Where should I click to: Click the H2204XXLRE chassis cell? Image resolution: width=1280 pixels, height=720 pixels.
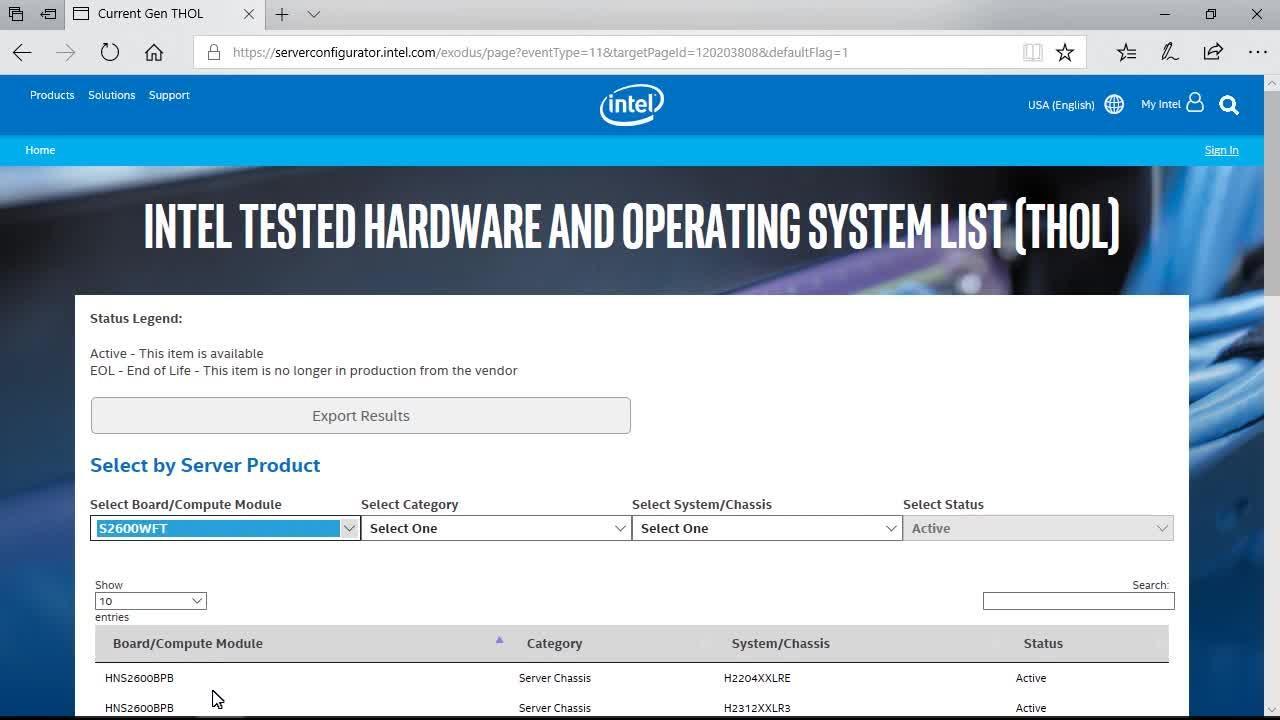(757, 678)
